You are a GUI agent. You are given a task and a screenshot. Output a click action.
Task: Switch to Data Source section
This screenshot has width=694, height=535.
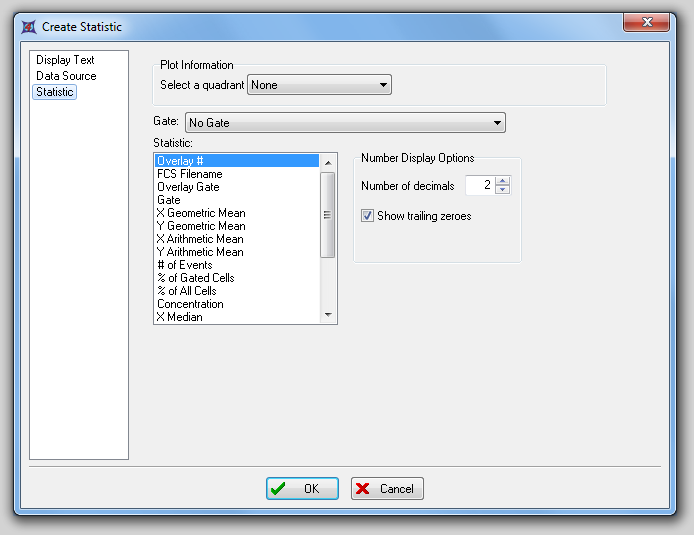[66, 76]
